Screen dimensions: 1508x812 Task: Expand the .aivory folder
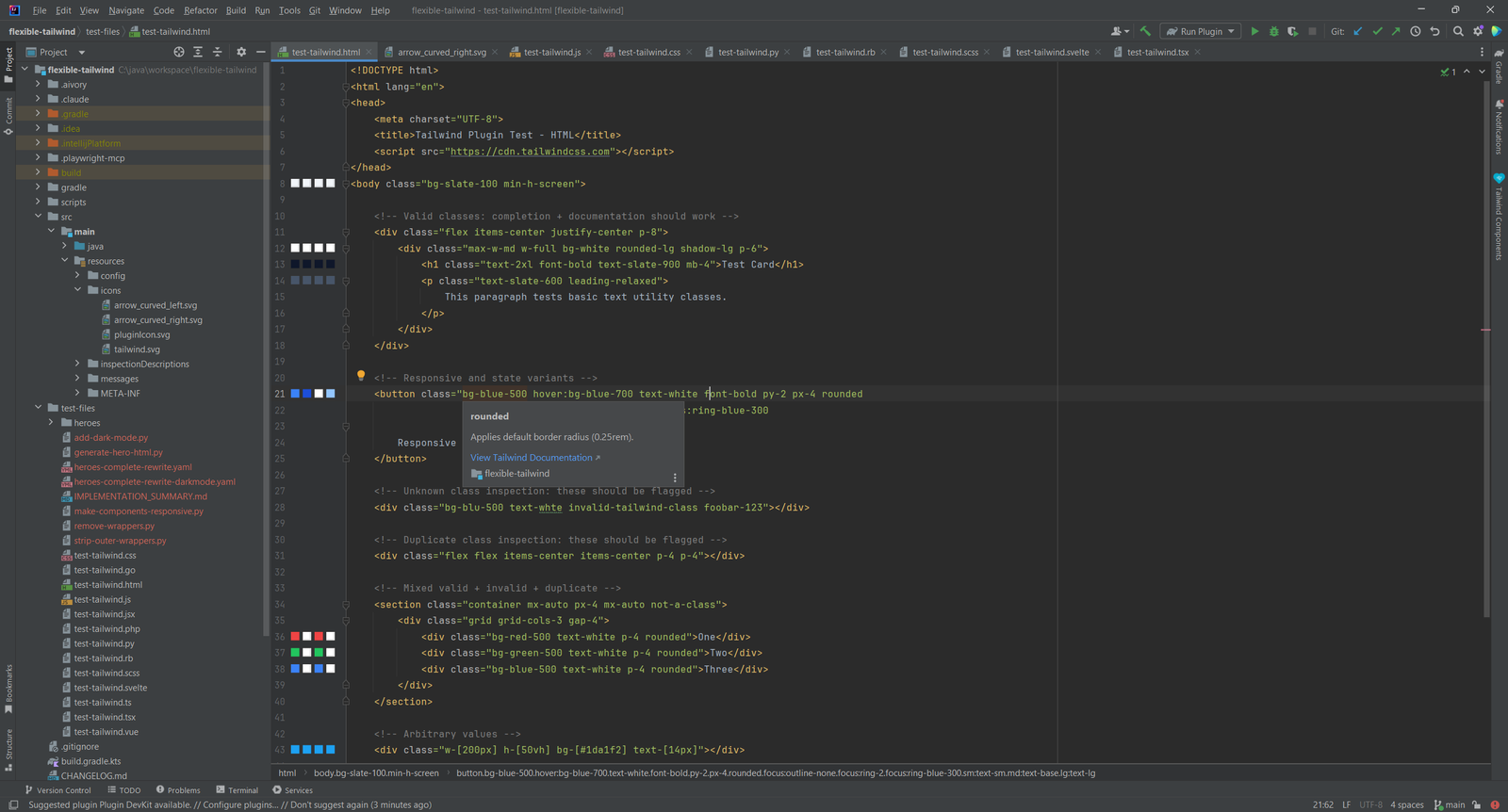pyautogui.click(x=38, y=84)
